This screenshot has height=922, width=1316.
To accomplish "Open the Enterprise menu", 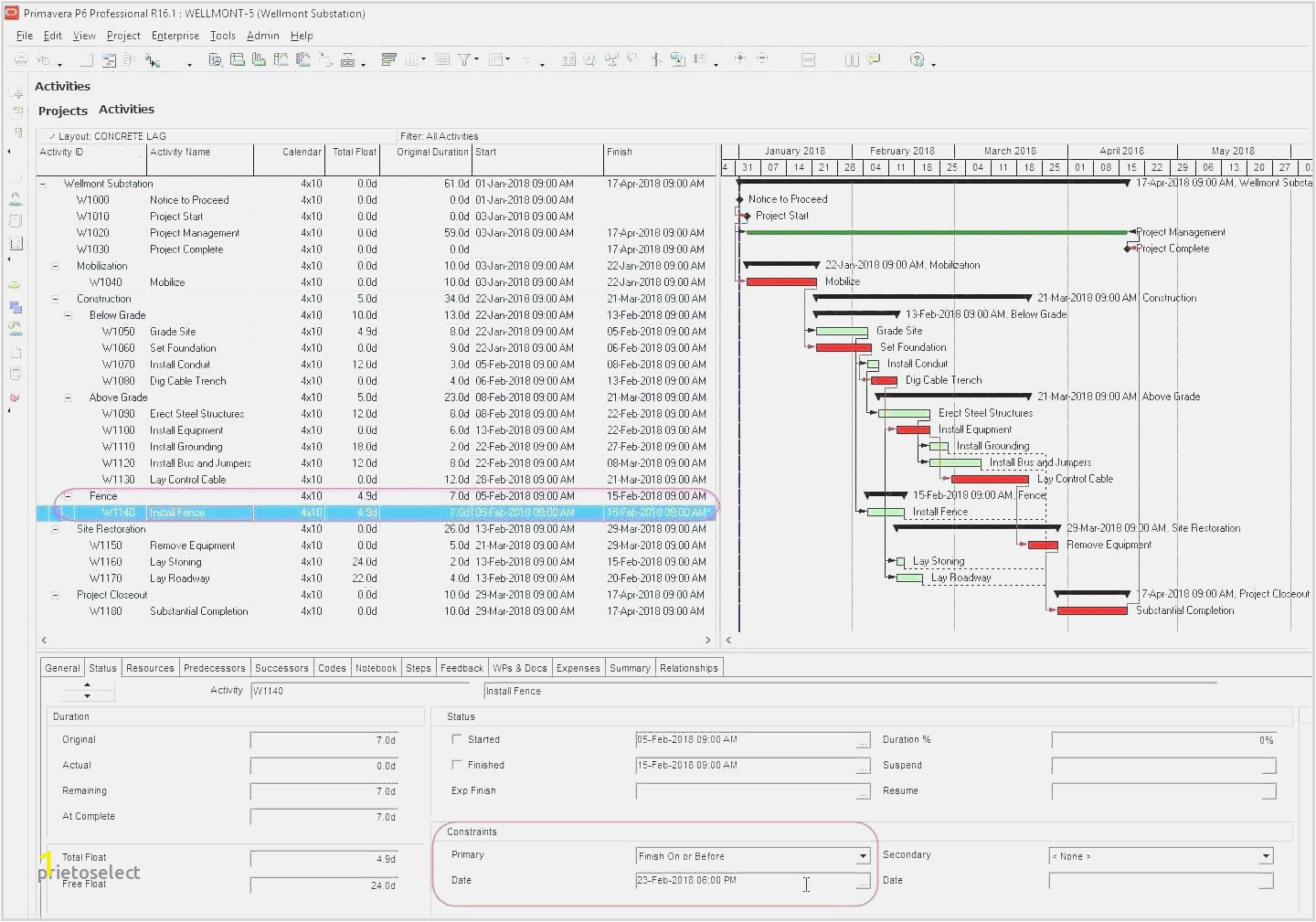I will (x=175, y=36).
